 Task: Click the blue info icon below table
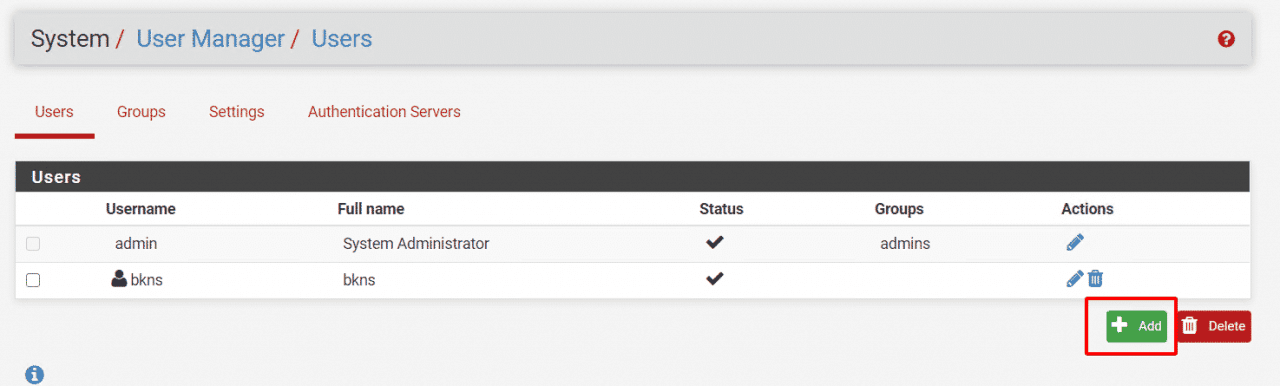point(35,375)
